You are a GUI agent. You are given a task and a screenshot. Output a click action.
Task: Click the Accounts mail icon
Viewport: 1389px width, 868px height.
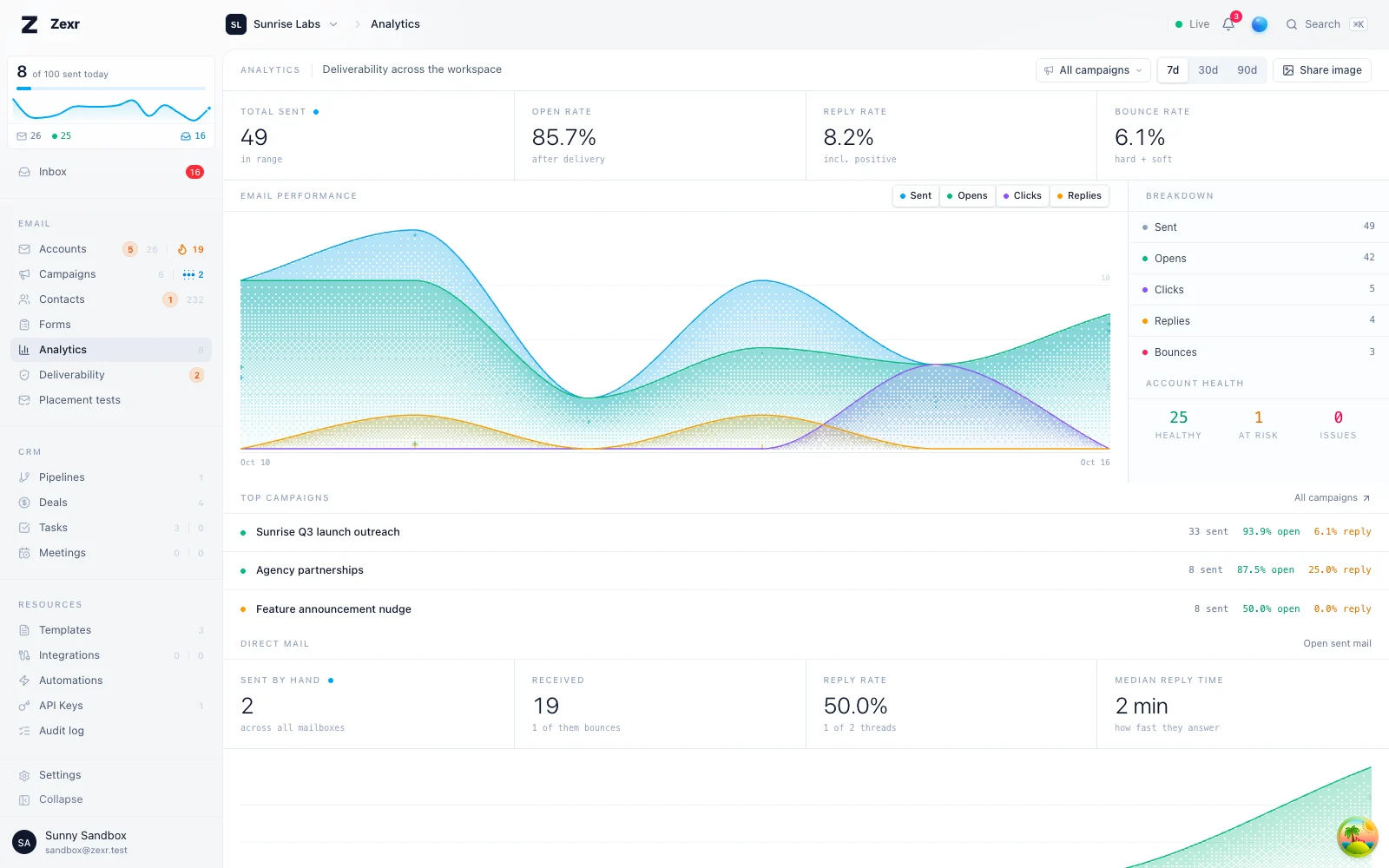click(x=24, y=249)
